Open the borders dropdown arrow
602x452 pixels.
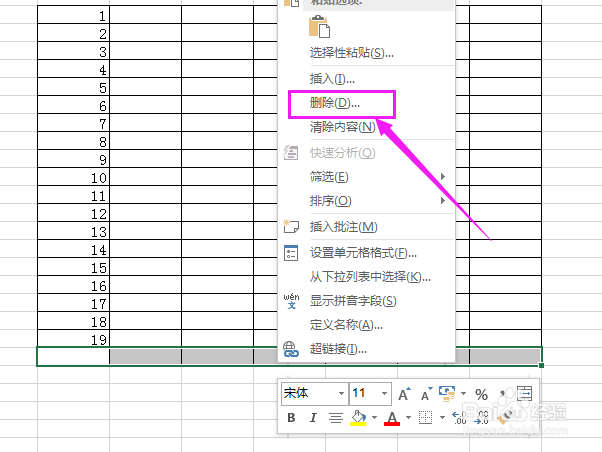(x=442, y=417)
